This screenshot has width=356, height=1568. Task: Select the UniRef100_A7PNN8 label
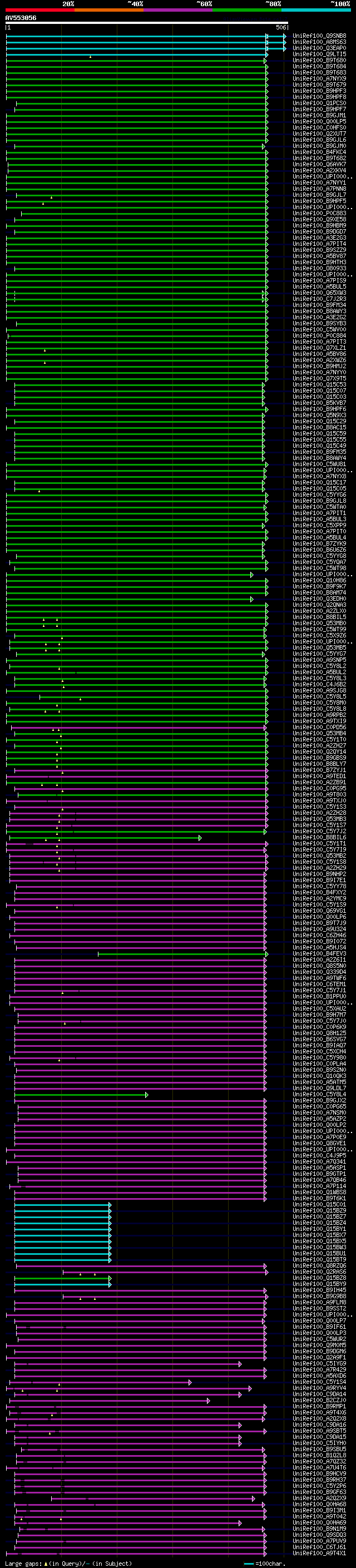coord(319,189)
